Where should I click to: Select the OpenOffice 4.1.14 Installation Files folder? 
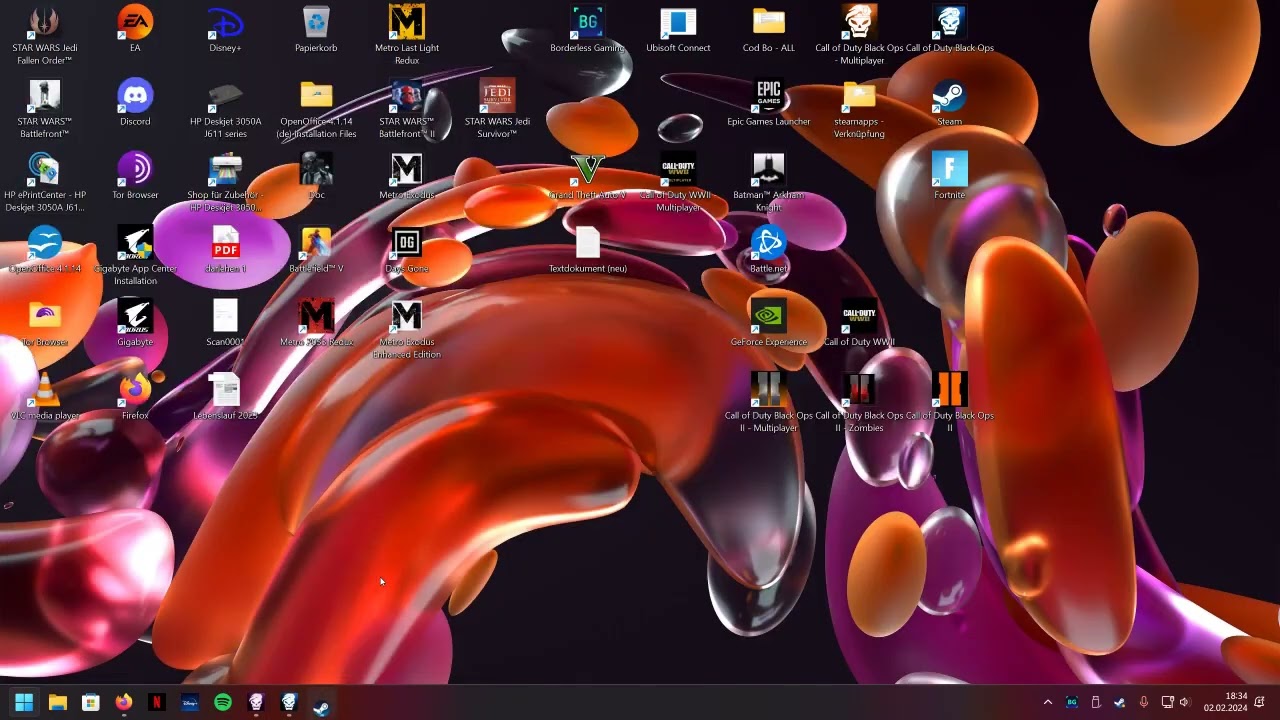(316, 109)
